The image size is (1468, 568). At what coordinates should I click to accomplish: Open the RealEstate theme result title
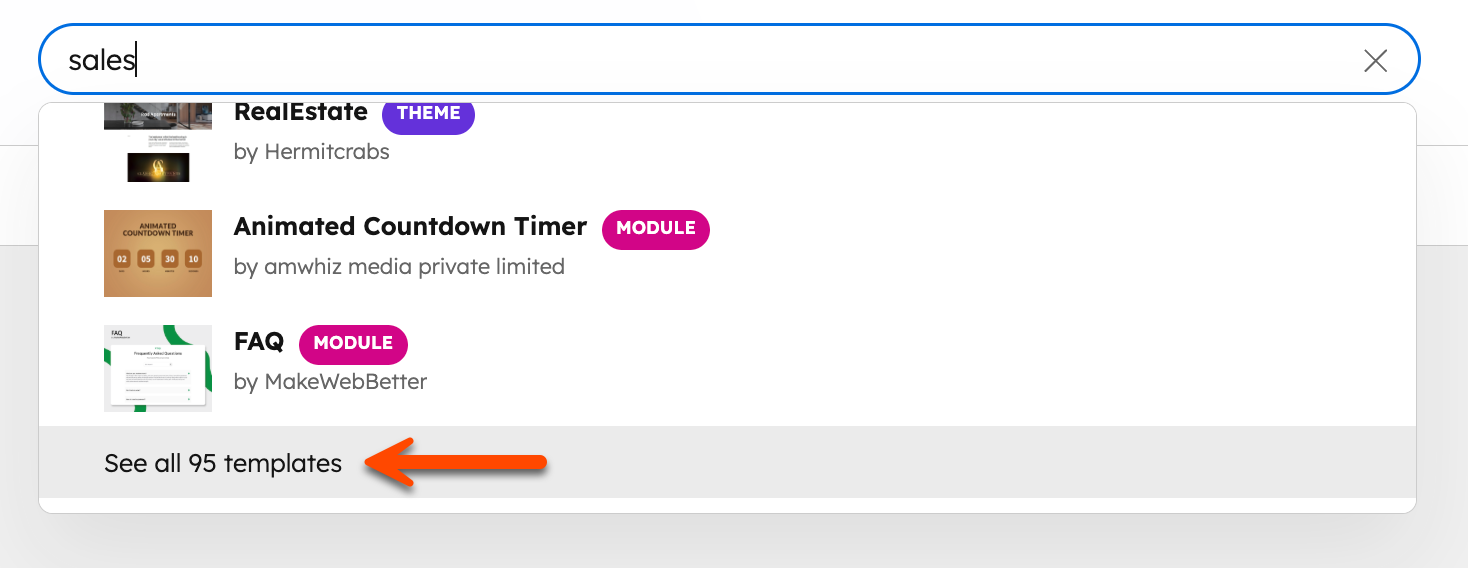pyautogui.click(x=301, y=112)
